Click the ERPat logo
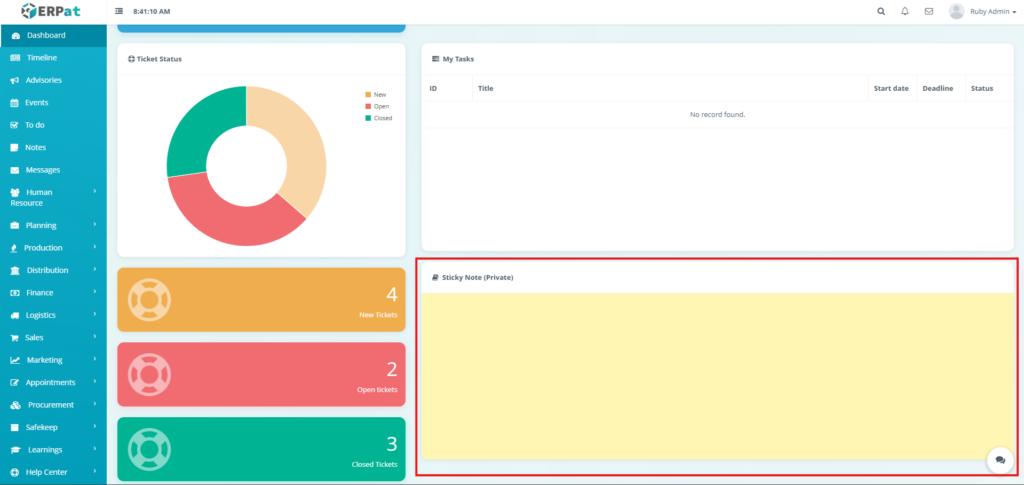This screenshot has width=1024, height=485. [51, 11]
